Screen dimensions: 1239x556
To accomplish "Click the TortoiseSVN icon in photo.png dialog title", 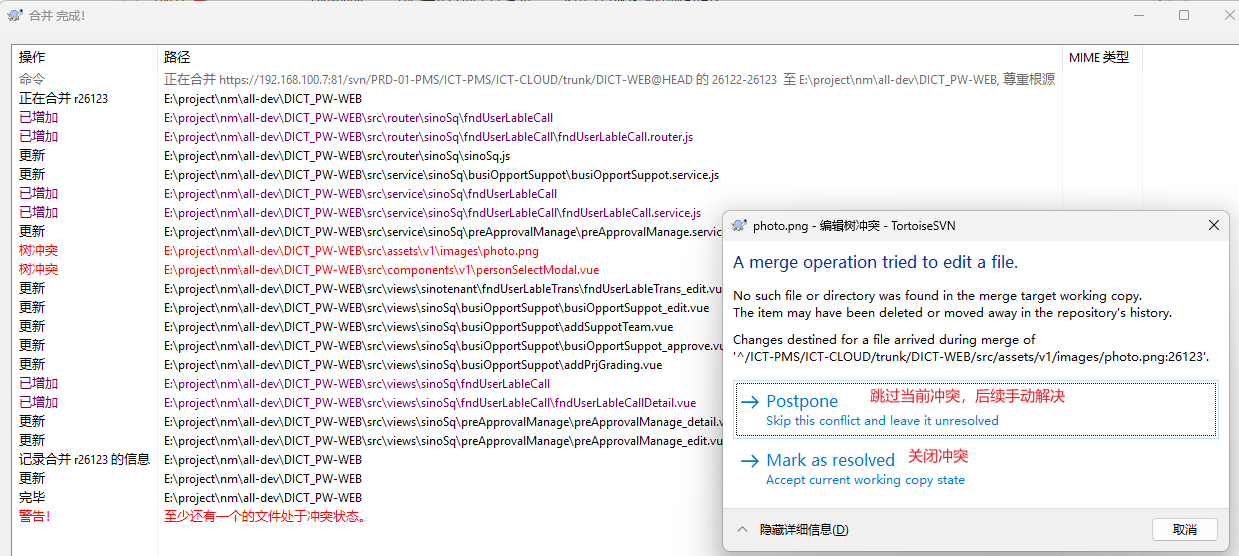I will coord(739,226).
